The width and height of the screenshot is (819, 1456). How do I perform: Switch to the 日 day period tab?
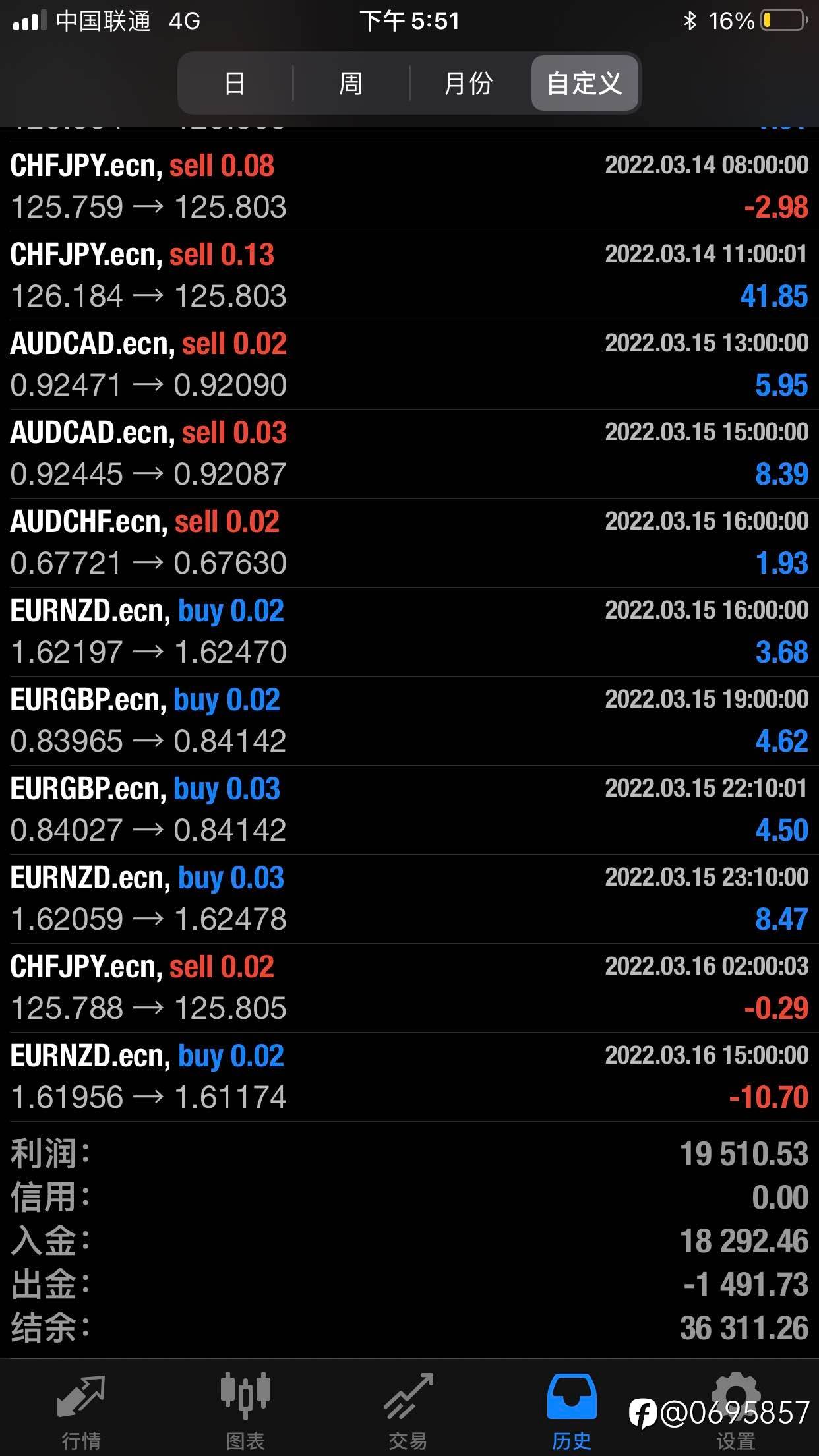(235, 83)
